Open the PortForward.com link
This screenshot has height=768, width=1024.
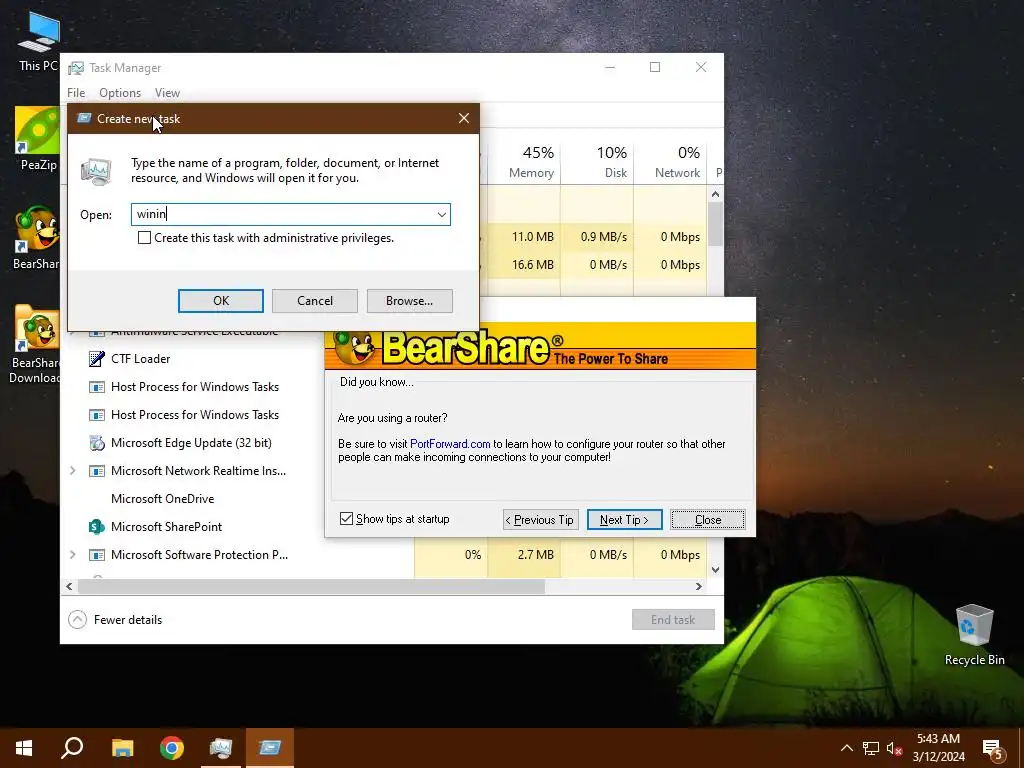(x=450, y=443)
